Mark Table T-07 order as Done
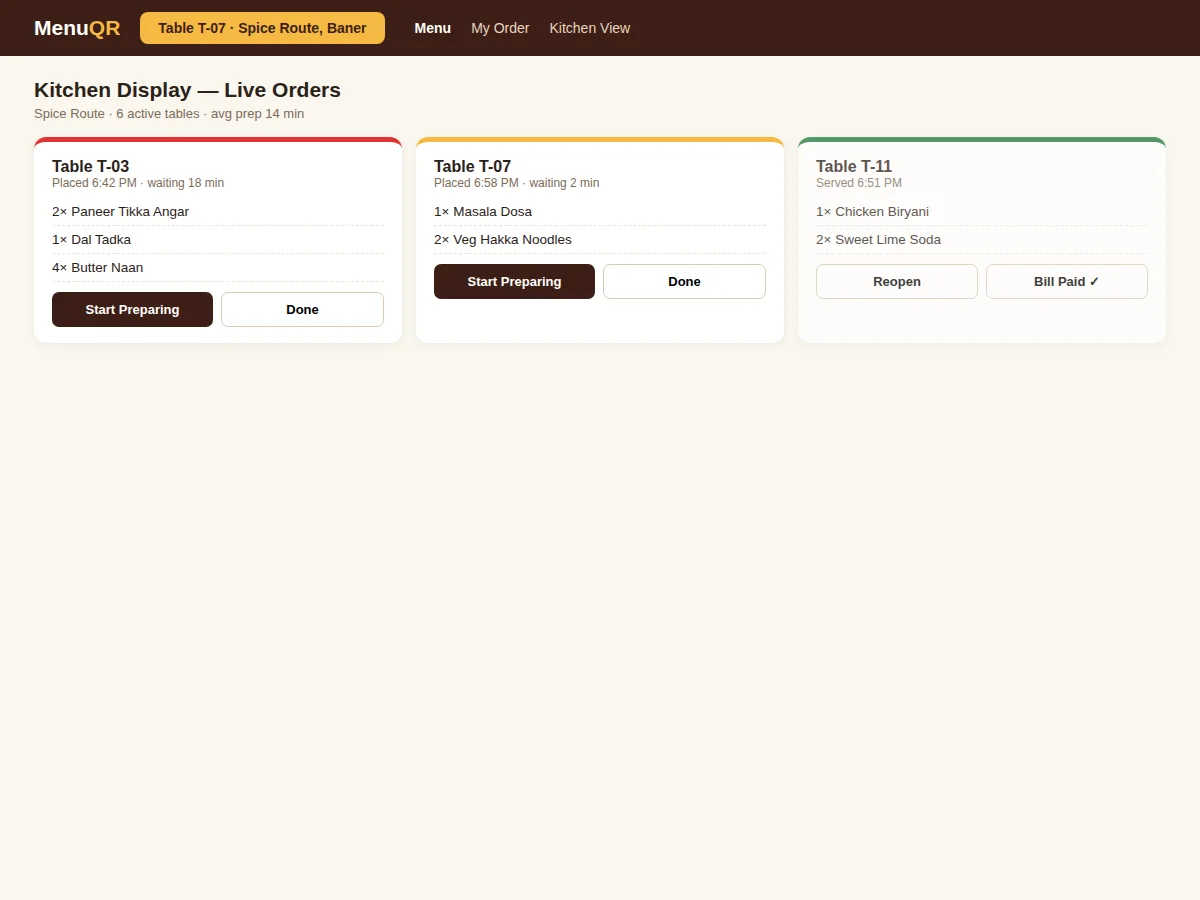The image size is (1200, 900). click(x=684, y=281)
